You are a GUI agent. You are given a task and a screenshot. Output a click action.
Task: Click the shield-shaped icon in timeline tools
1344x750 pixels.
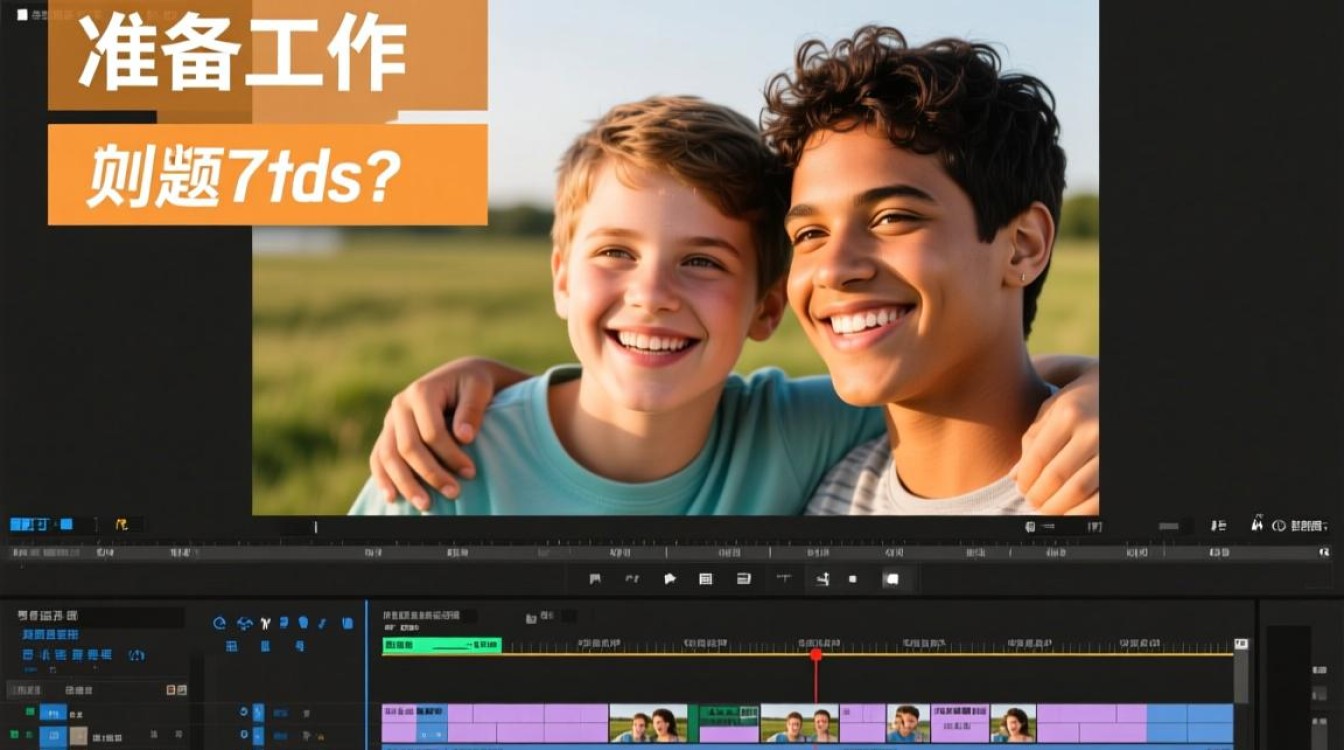pos(303,622)
